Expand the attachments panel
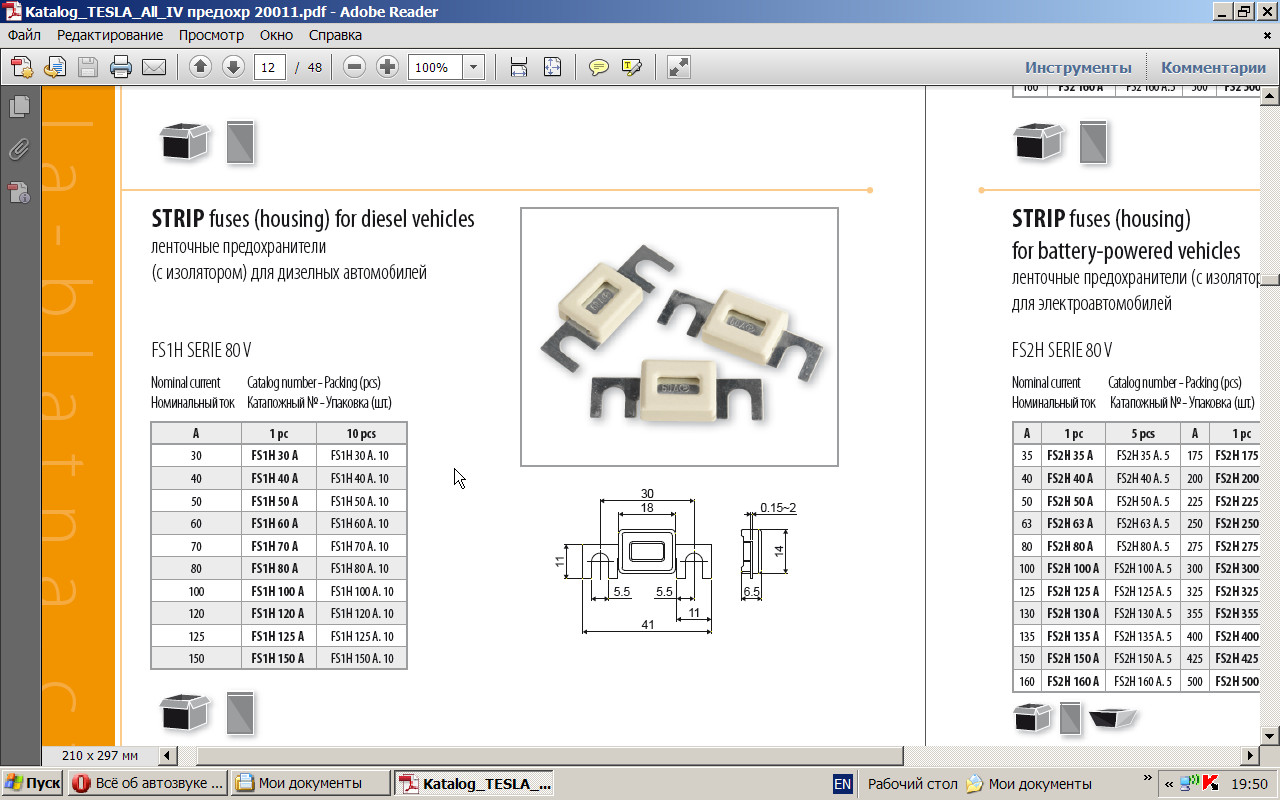The height and width of the screenshot is (800, 1280). [x=19, y=149]
